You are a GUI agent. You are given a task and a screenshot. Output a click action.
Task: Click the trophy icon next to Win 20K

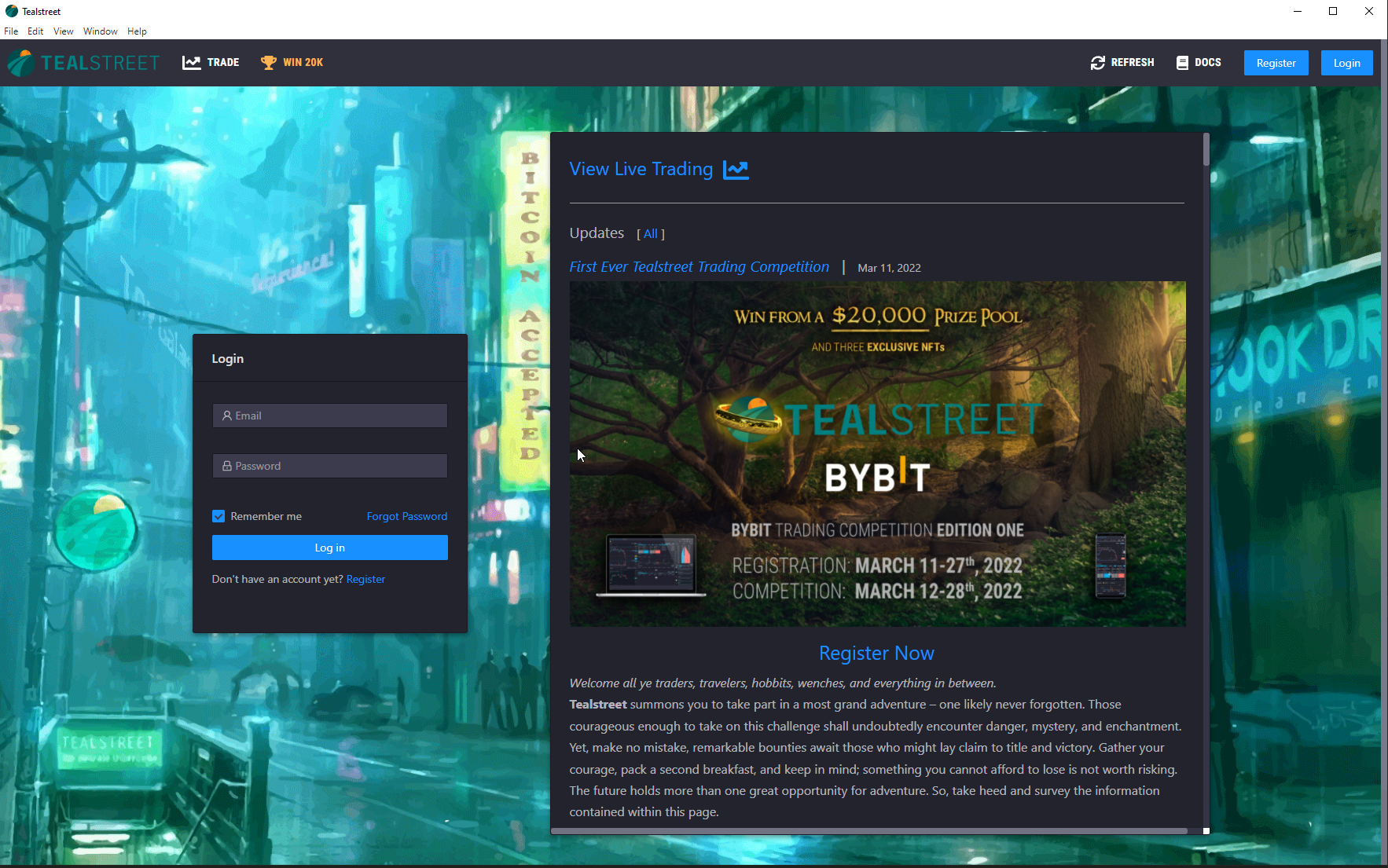[x=269, y=63]
